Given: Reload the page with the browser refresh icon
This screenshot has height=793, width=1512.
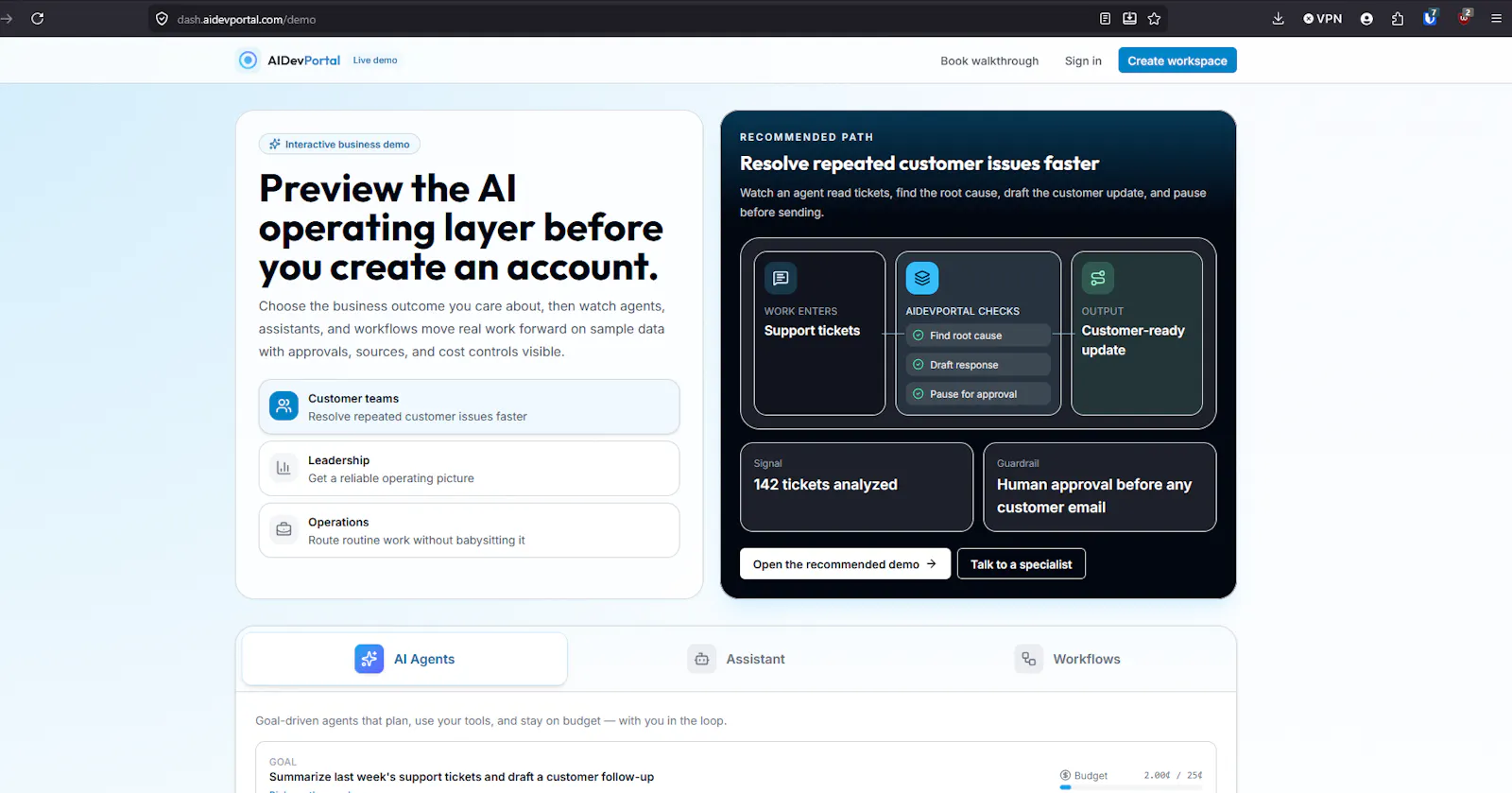Looking at the screenshot, I should click(x=38, y=18).
